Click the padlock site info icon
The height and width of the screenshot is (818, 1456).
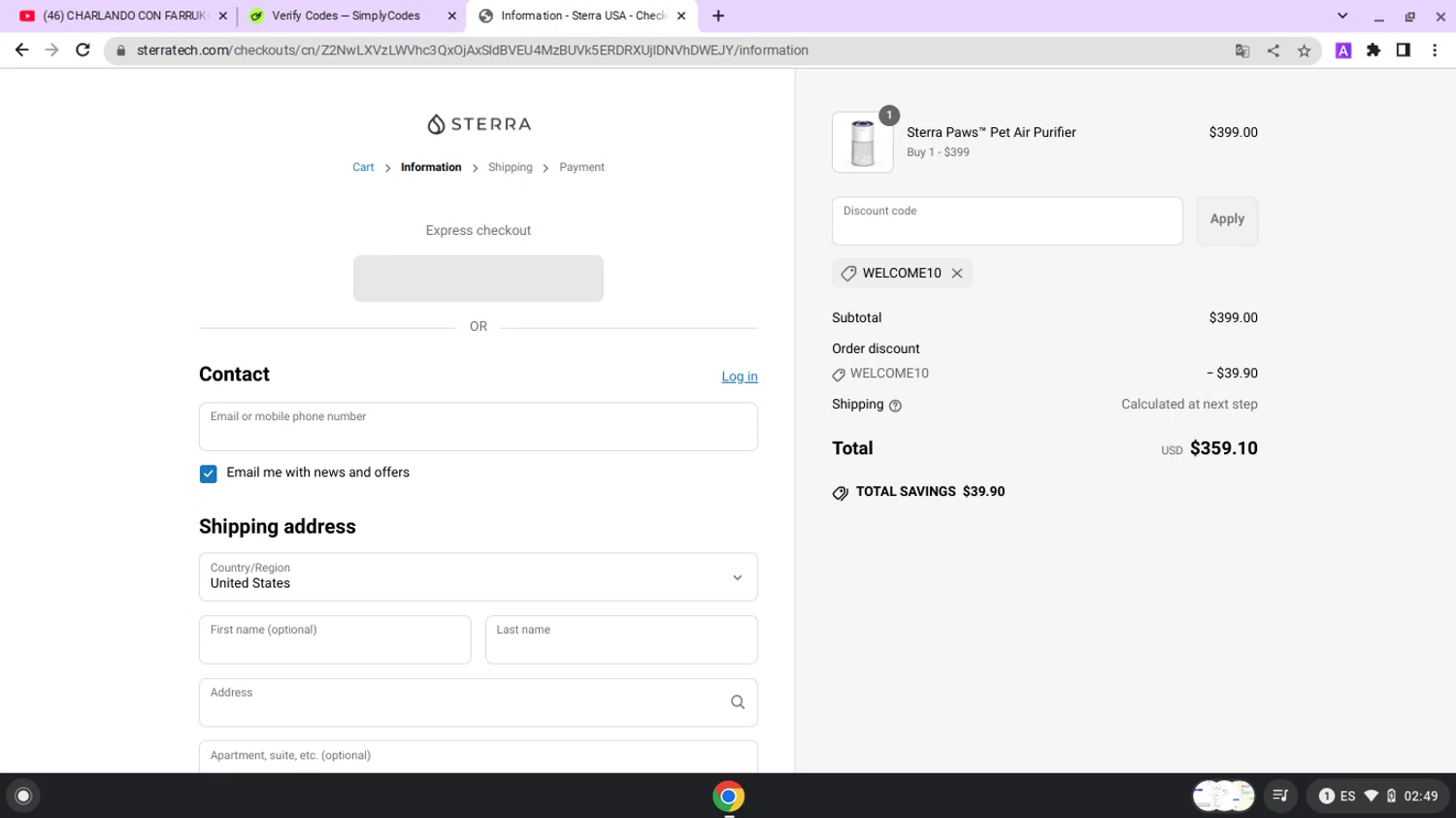click(x=121, y=50)
